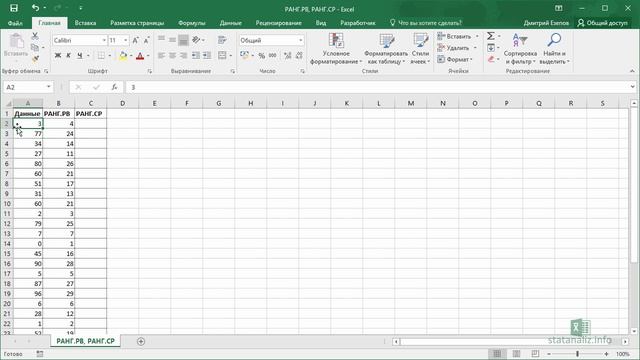Screen dimensions: 640x360
Task: Open the Calibri font name dropdown
Action: coord(104,40)
